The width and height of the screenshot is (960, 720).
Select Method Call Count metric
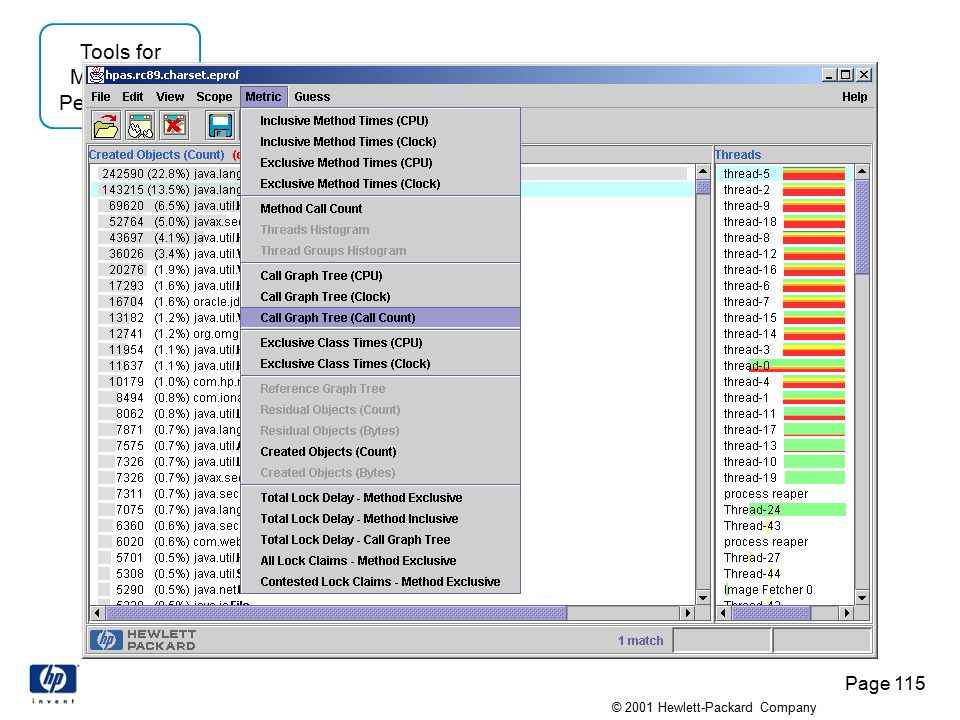(x=380, y=209)
